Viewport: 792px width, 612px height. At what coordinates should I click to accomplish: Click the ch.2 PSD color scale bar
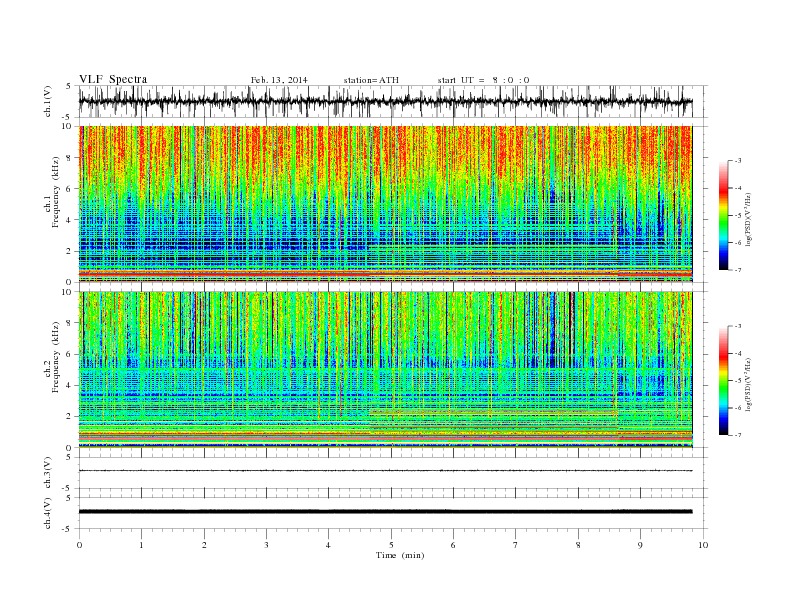pyautogui.click(x=723, y=380)
